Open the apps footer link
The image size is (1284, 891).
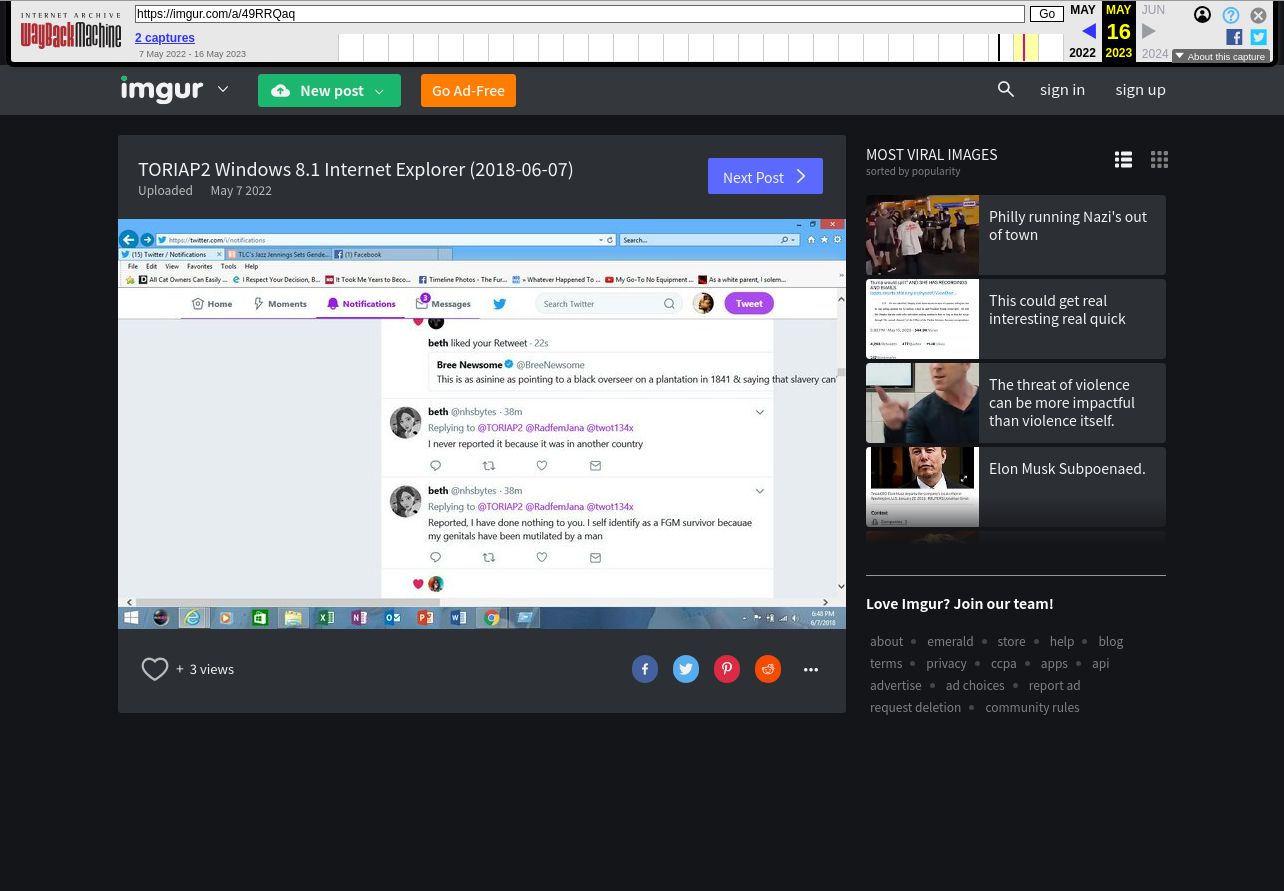click(x=1054, y=664)
